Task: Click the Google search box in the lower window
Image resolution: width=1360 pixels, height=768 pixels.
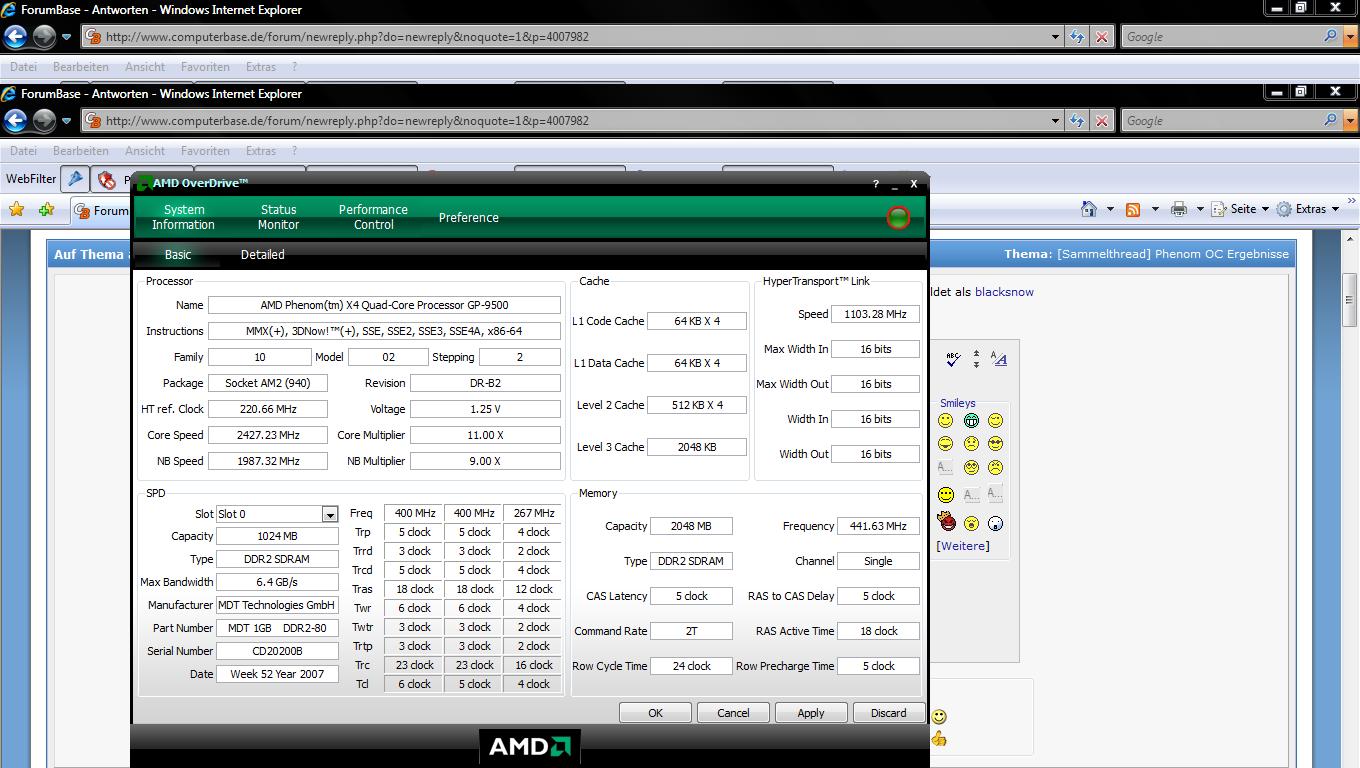Action: (1220, 121)
